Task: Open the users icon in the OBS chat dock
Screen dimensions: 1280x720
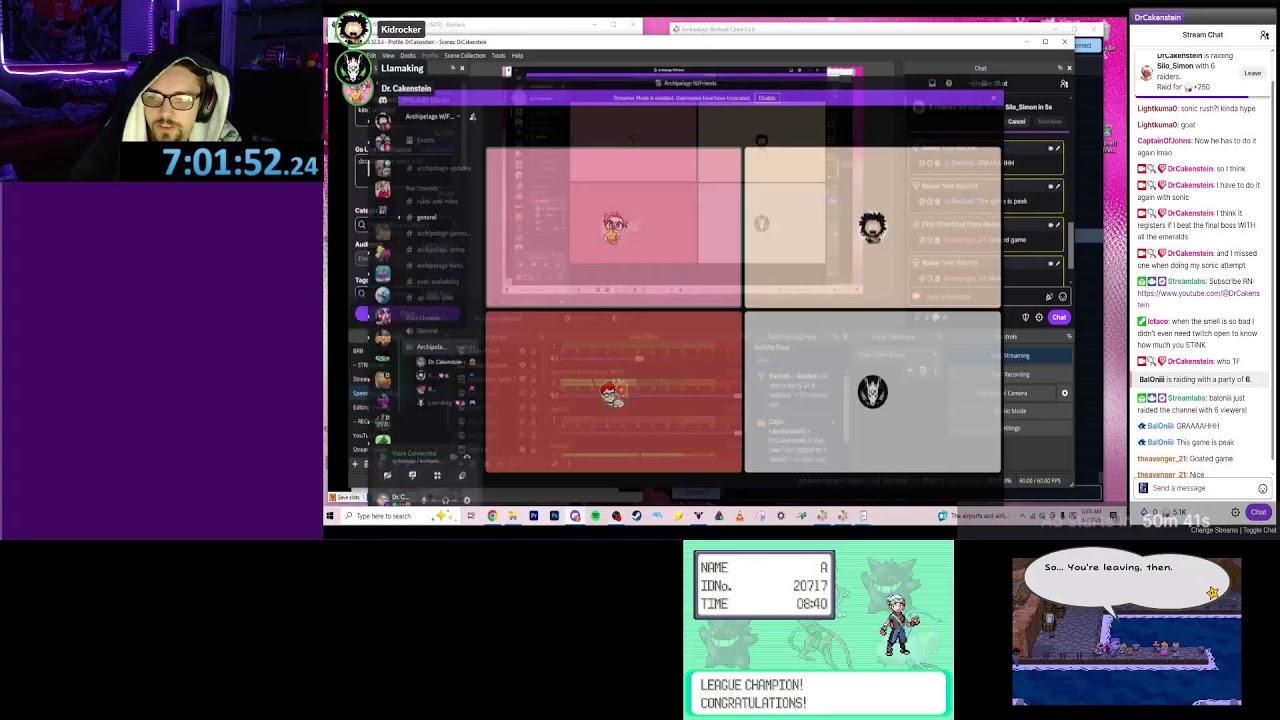Action: click(1064, 84)
